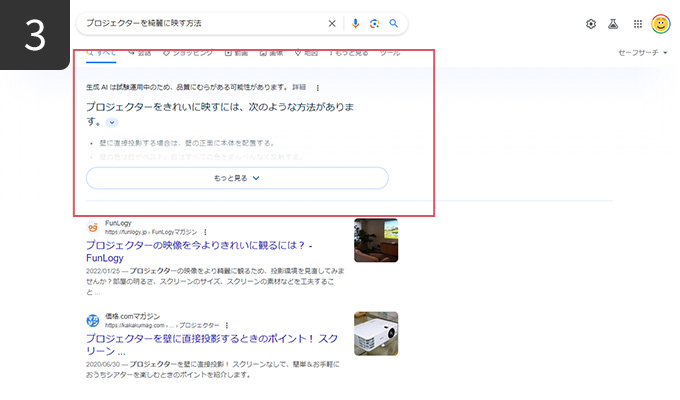Screen dimensions: 680x400
Task: Click chevron after the AI overview heading
Action: click(112, 122)
